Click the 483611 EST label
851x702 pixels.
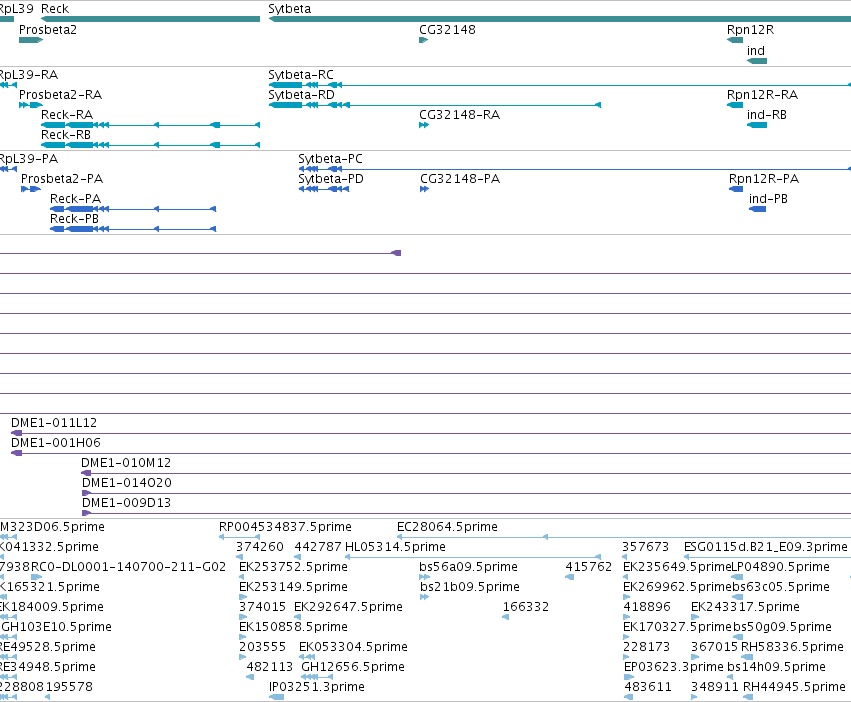tap(648, 687)
